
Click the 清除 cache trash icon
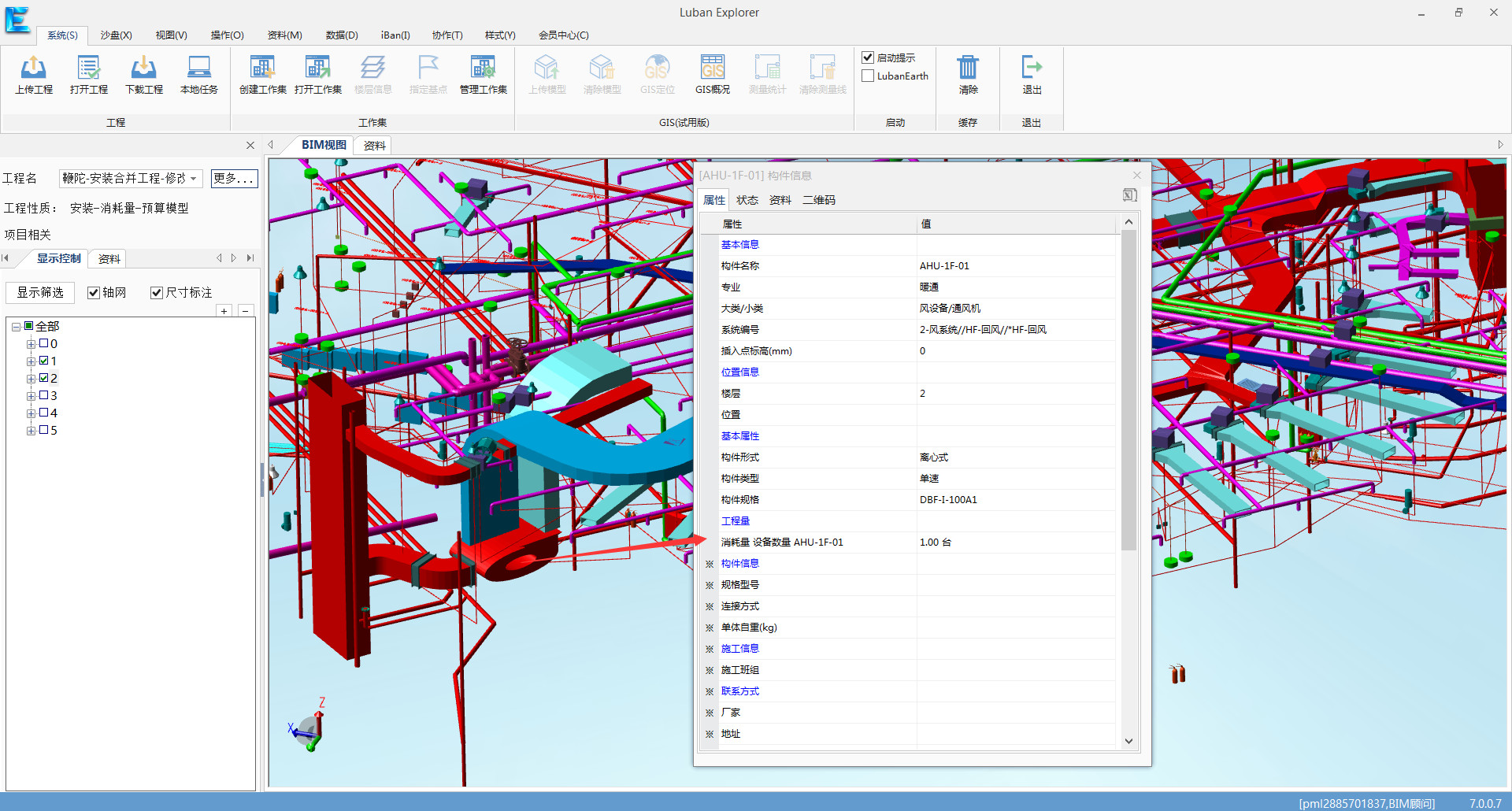(968, 69)
